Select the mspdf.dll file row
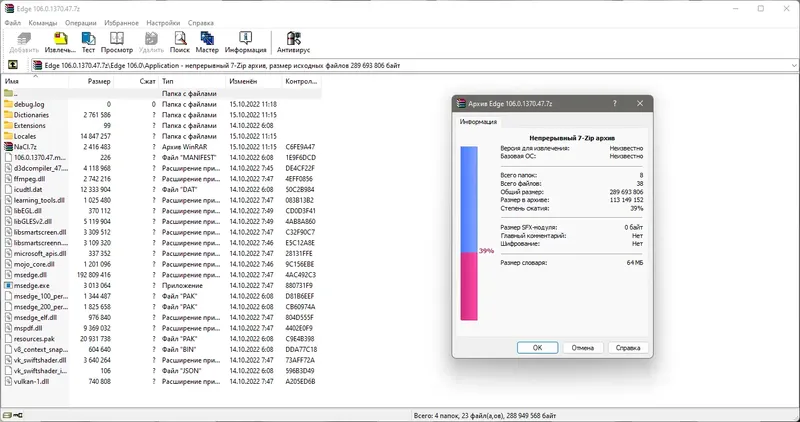 point(161,328)
